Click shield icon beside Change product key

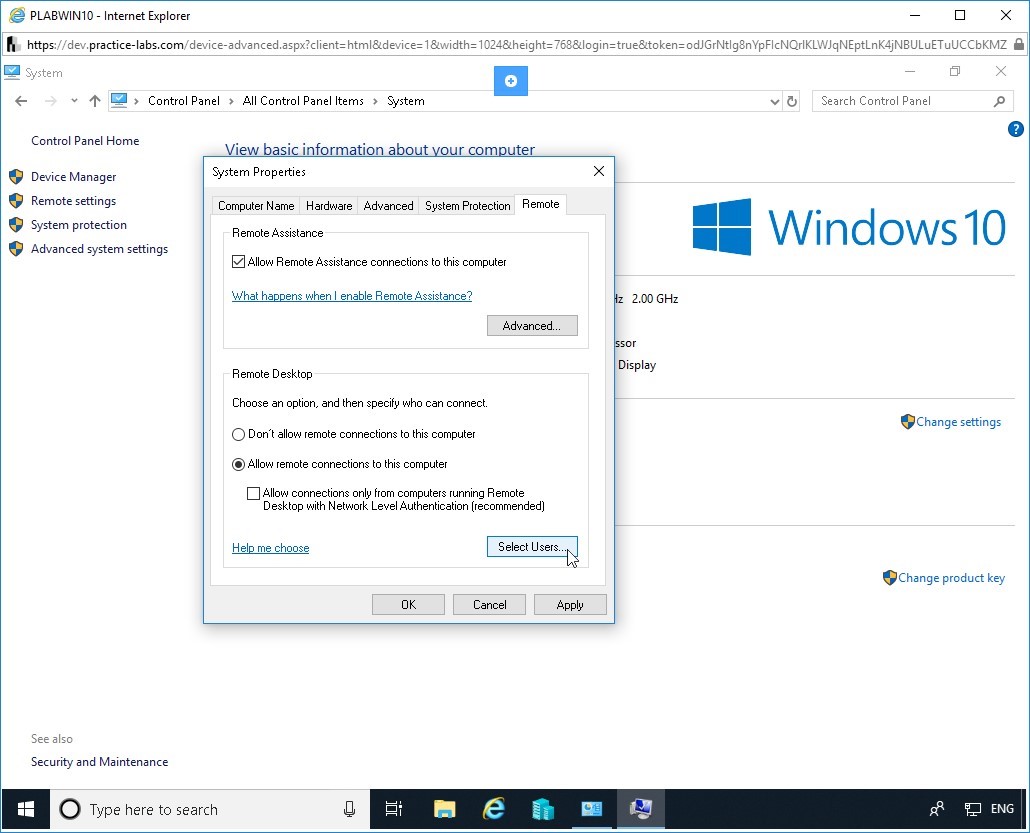(x=889, y=577)
